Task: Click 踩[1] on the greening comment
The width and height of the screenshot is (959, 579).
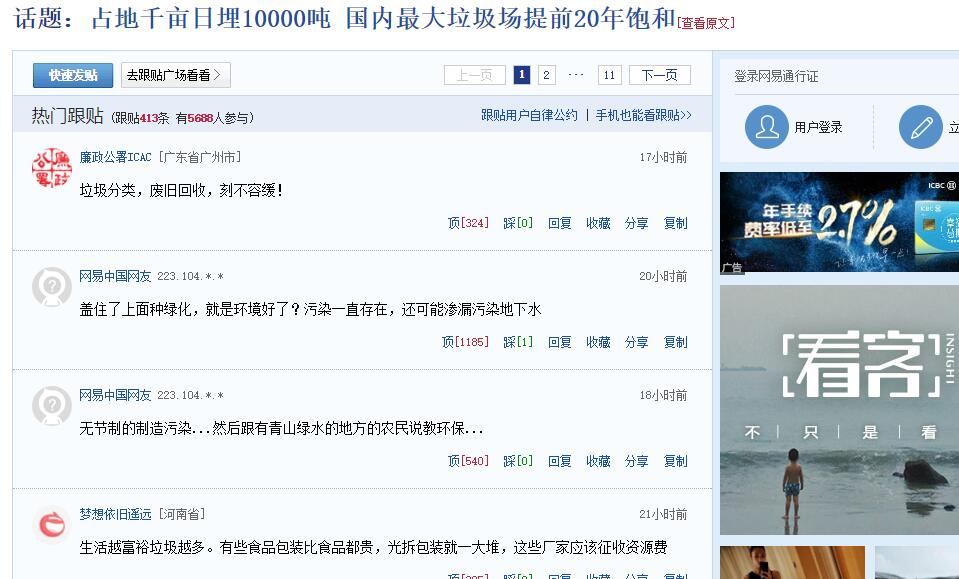Action: (x=518, y=342)
